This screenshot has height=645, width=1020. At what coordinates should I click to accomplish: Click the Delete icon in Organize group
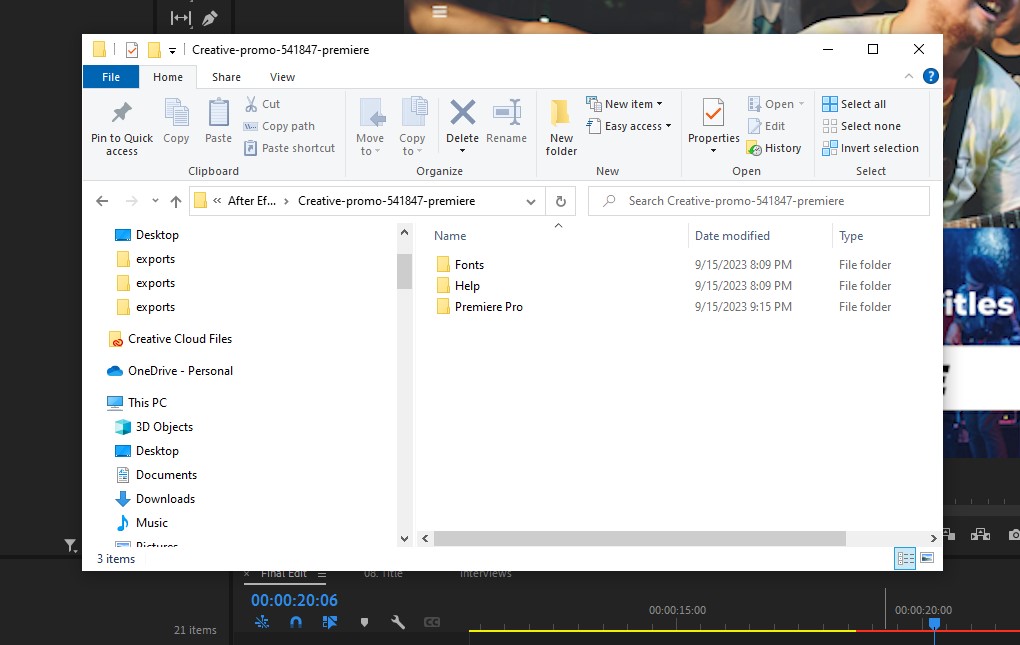pyautogui.click(x=463, y=127)
